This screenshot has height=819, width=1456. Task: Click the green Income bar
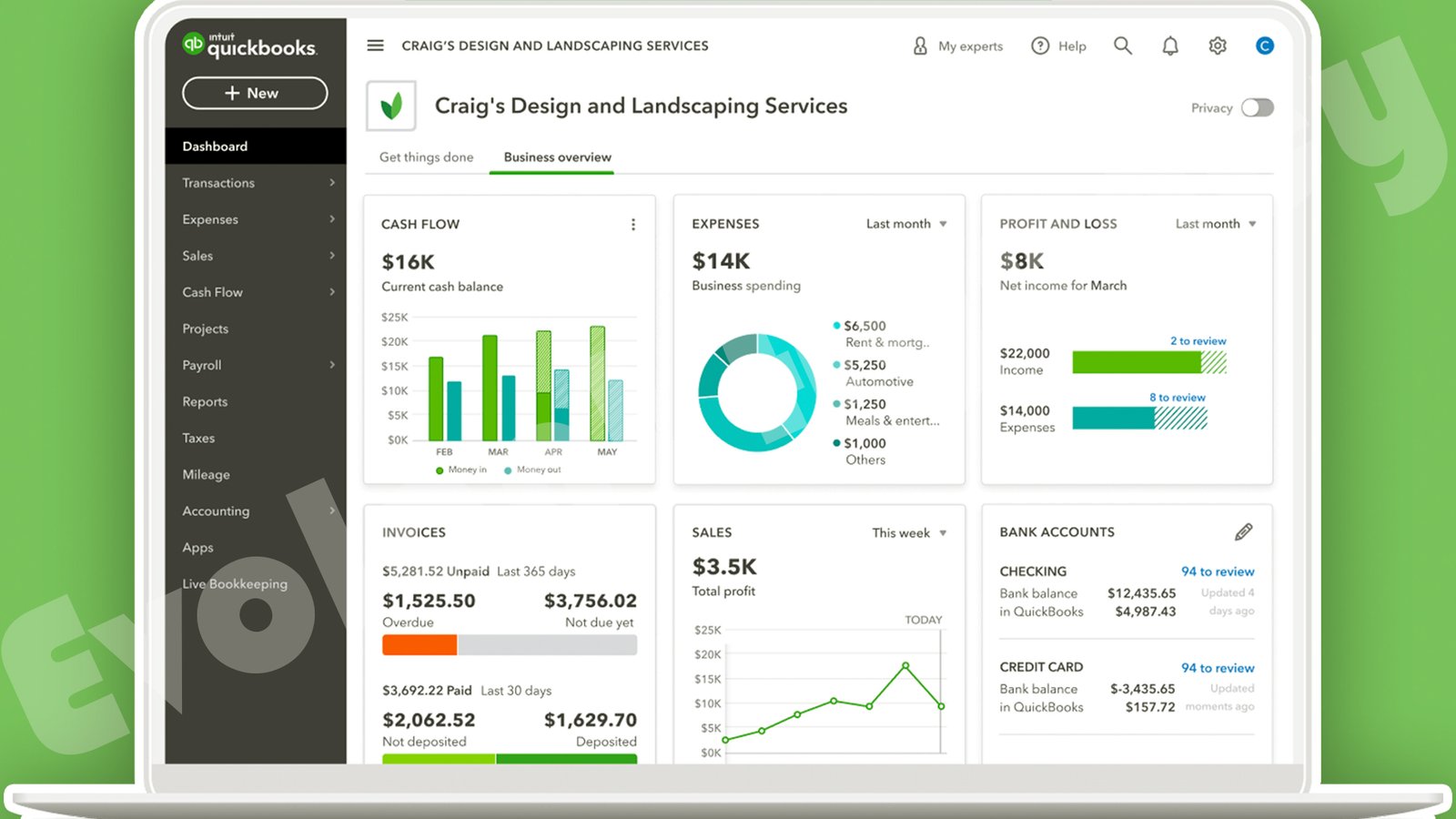coord(1137,362)
